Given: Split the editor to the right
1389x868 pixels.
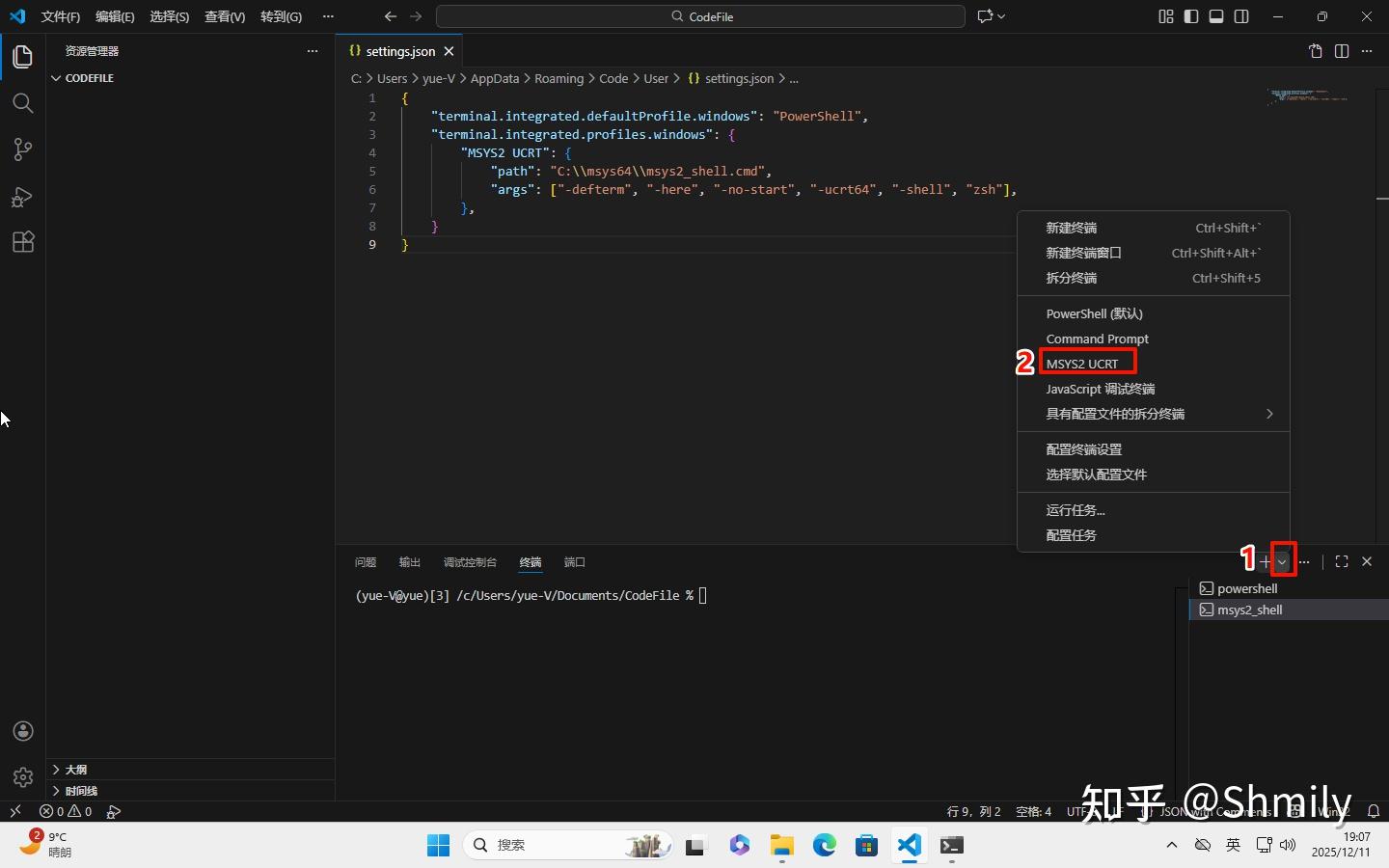Looking at the screenshot, I should (1342, 51).
